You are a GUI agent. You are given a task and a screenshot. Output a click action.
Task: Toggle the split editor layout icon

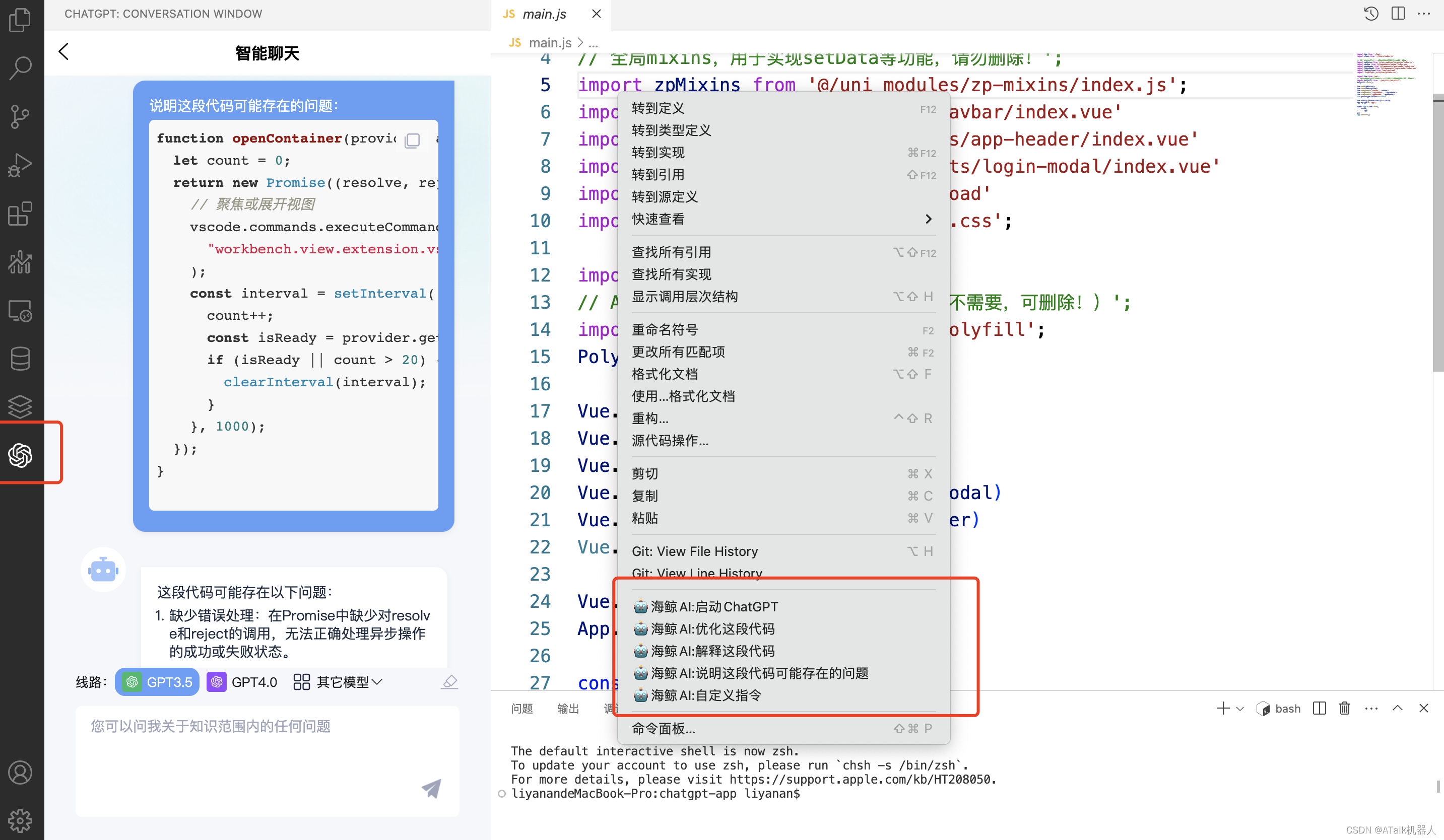[x=1398, y=13]
